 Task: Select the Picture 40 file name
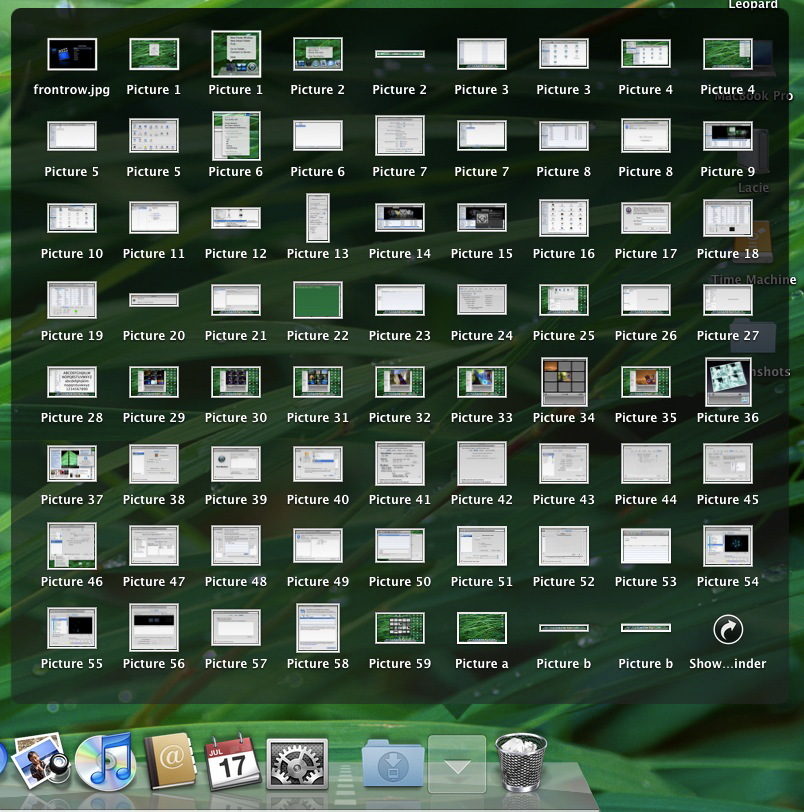318,499
